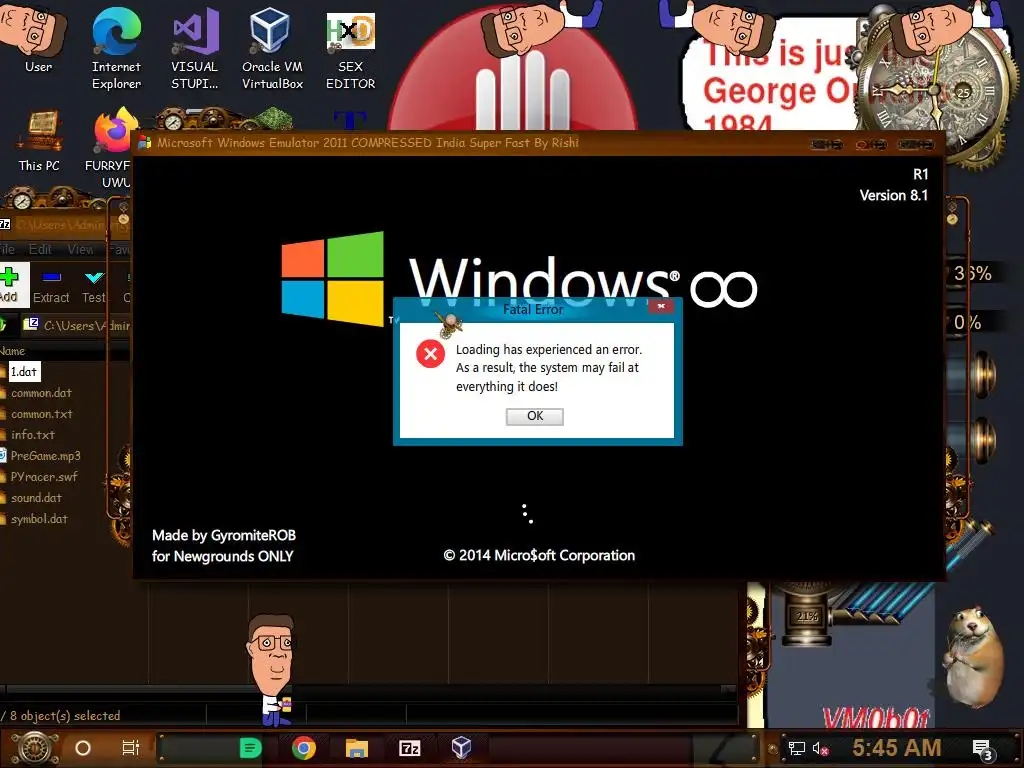Open File menu in 7-Zip
The height and width of the screenshot is (768, 1024).
[x=7, y=249]
